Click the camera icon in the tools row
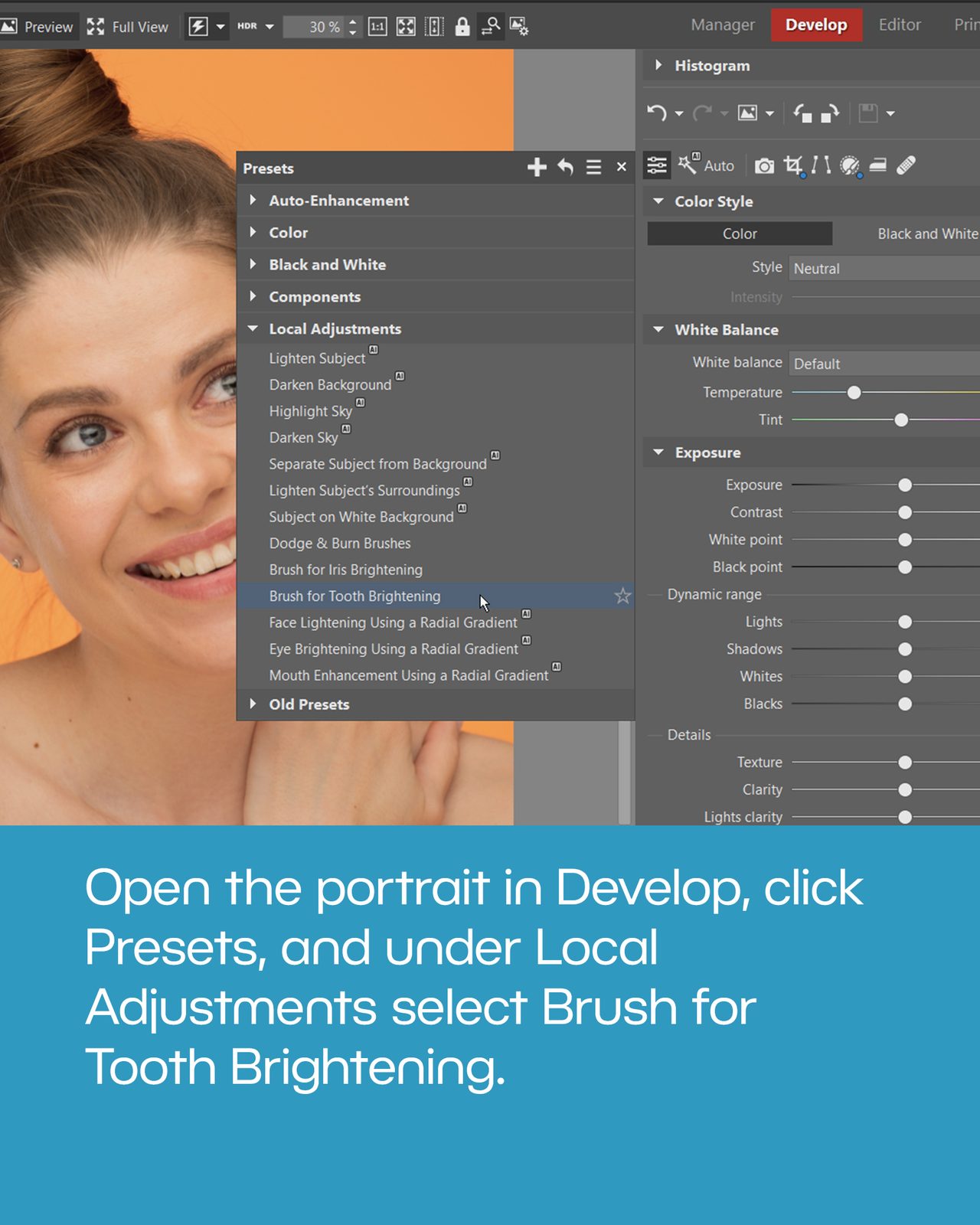 tap(764, 166)
